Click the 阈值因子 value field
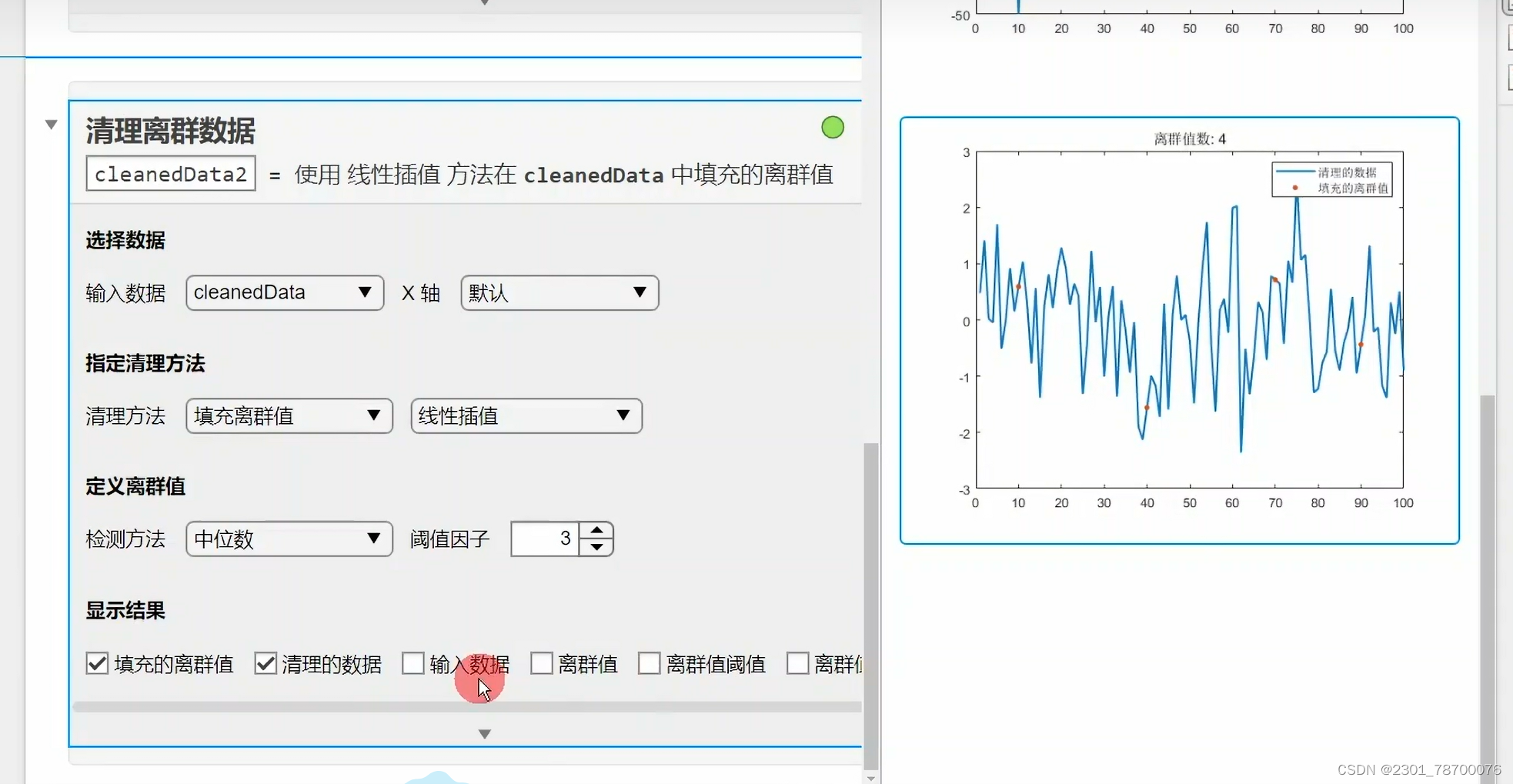This screenshot has height=784, width=1513. (546, 539)
